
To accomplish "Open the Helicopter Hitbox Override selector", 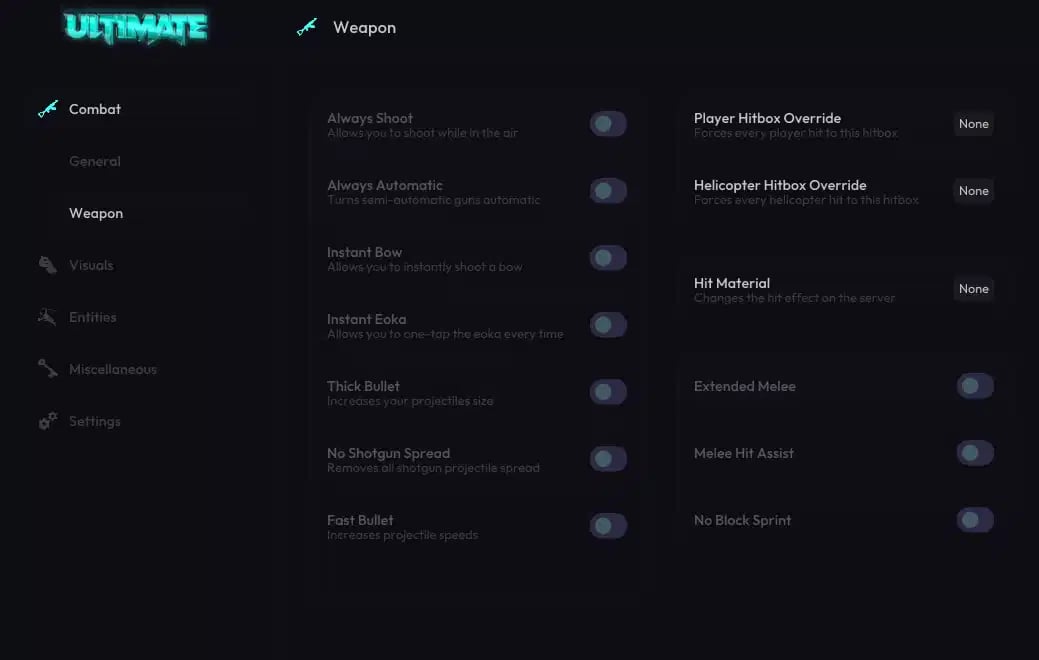I will [973, 190].
